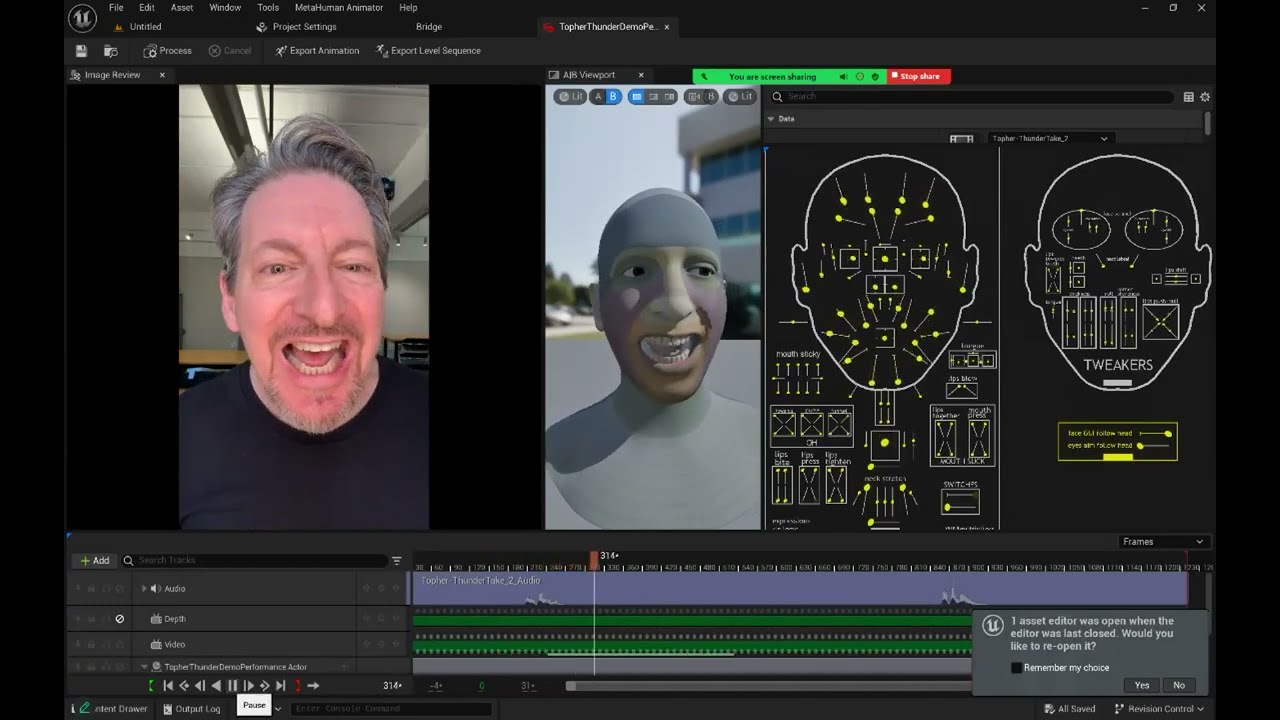Click the Enter Console Command field
This screenshot has height=720, width=1280.
tap(391, 709)
